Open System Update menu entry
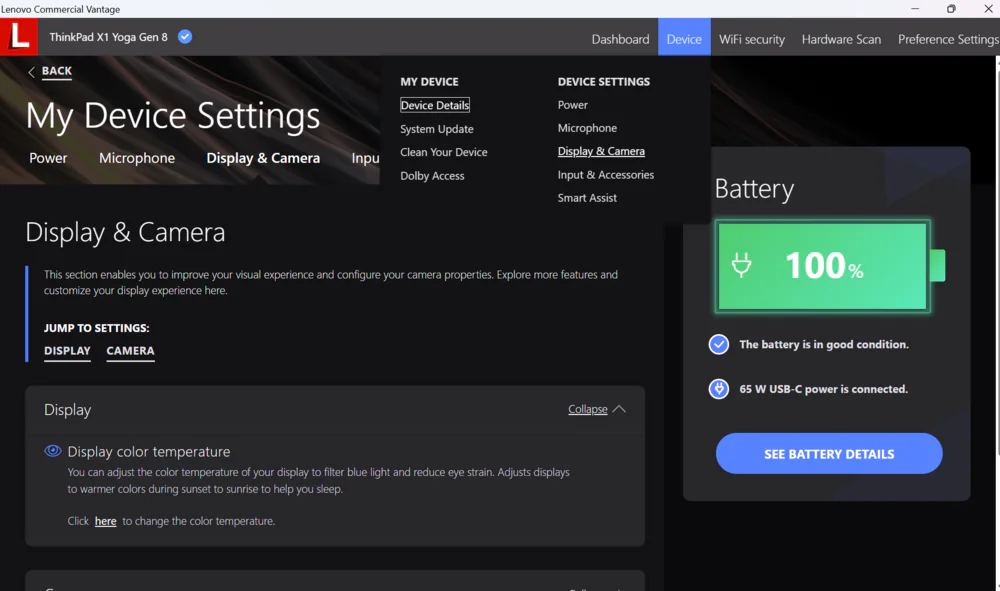Screen dimensions: 1000x591 [x=437, y=129]
